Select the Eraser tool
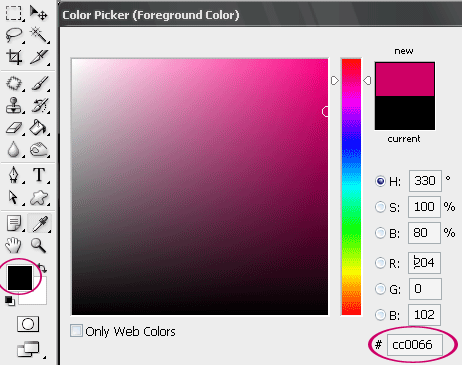The width and height of the screenshot is (462, 365). pyautogui.click(x=14, y=128)
